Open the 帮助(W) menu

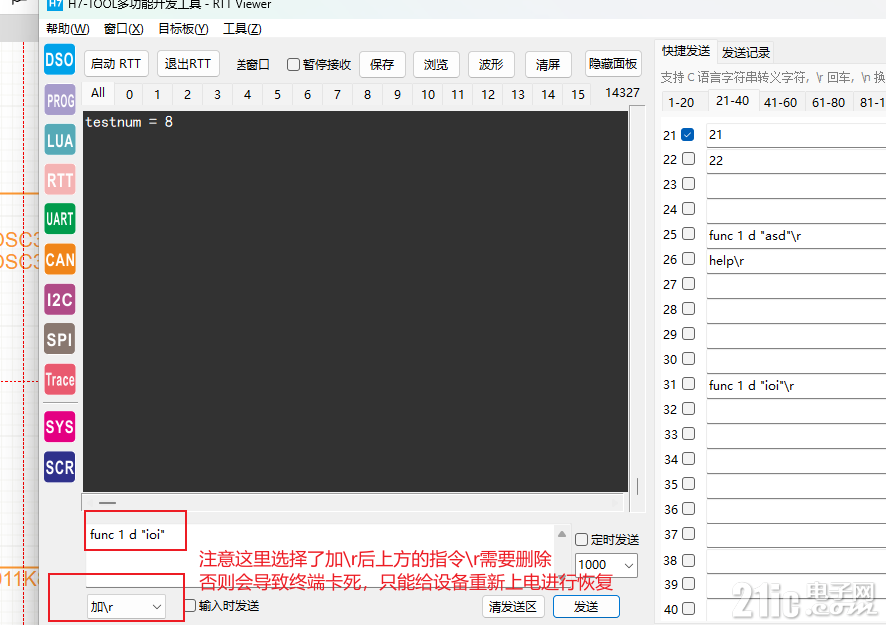pyautogui.click(x=68, y=29)
